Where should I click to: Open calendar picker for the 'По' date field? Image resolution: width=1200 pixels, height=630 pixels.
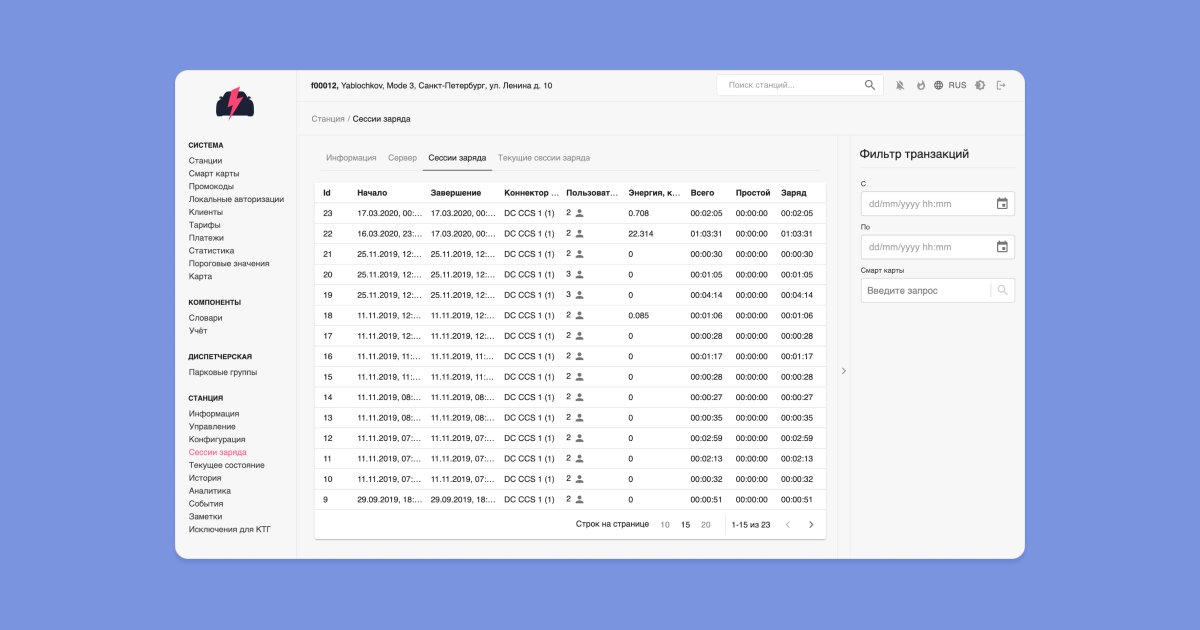pyautogui.click(x=1002, y=247)
